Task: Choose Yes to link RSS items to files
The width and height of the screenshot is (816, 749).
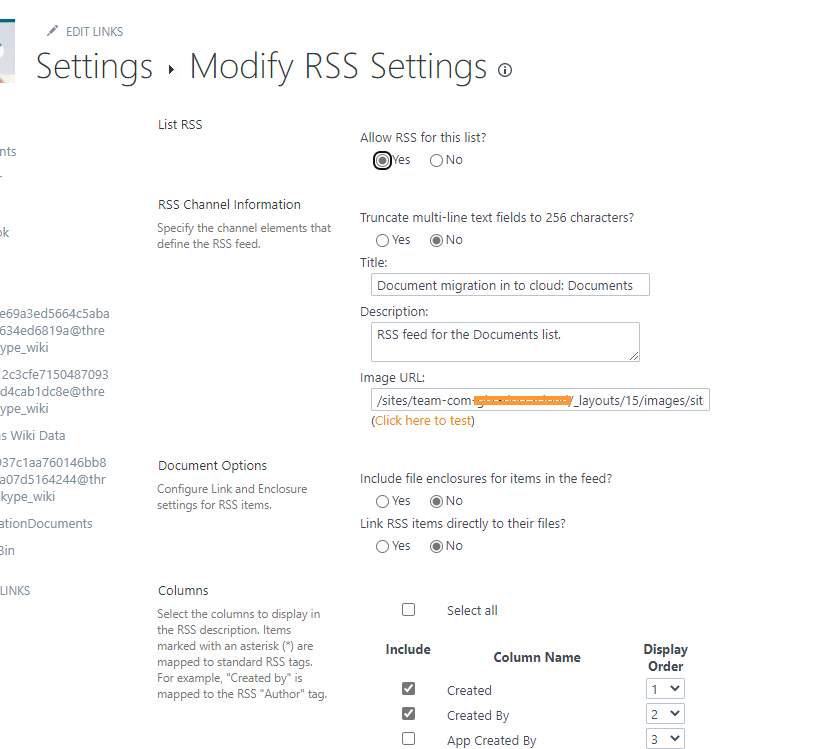Action: [x=382, y=547]
